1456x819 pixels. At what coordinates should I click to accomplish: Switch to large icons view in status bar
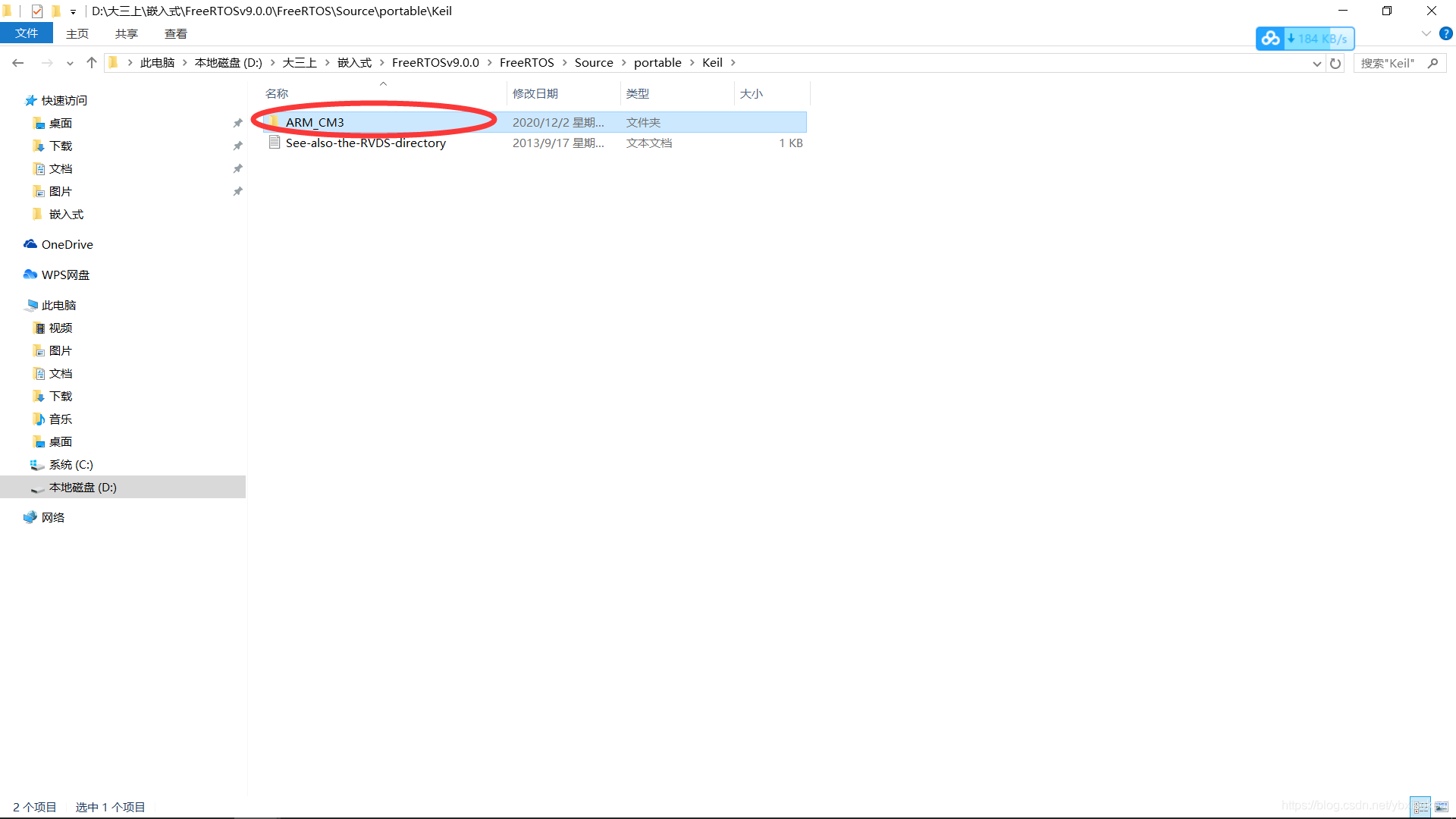(1442, 807)
